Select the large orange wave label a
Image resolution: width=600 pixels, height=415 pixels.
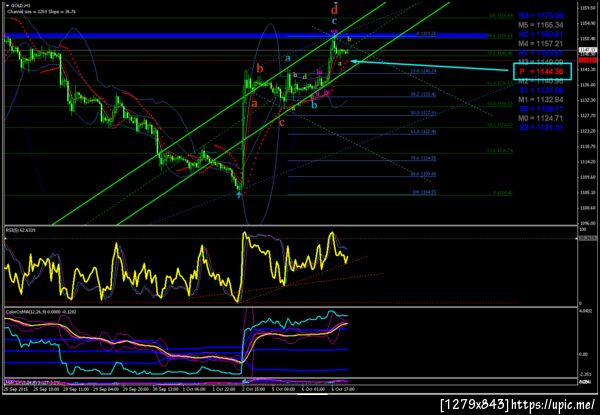click(x=254, y=103)
